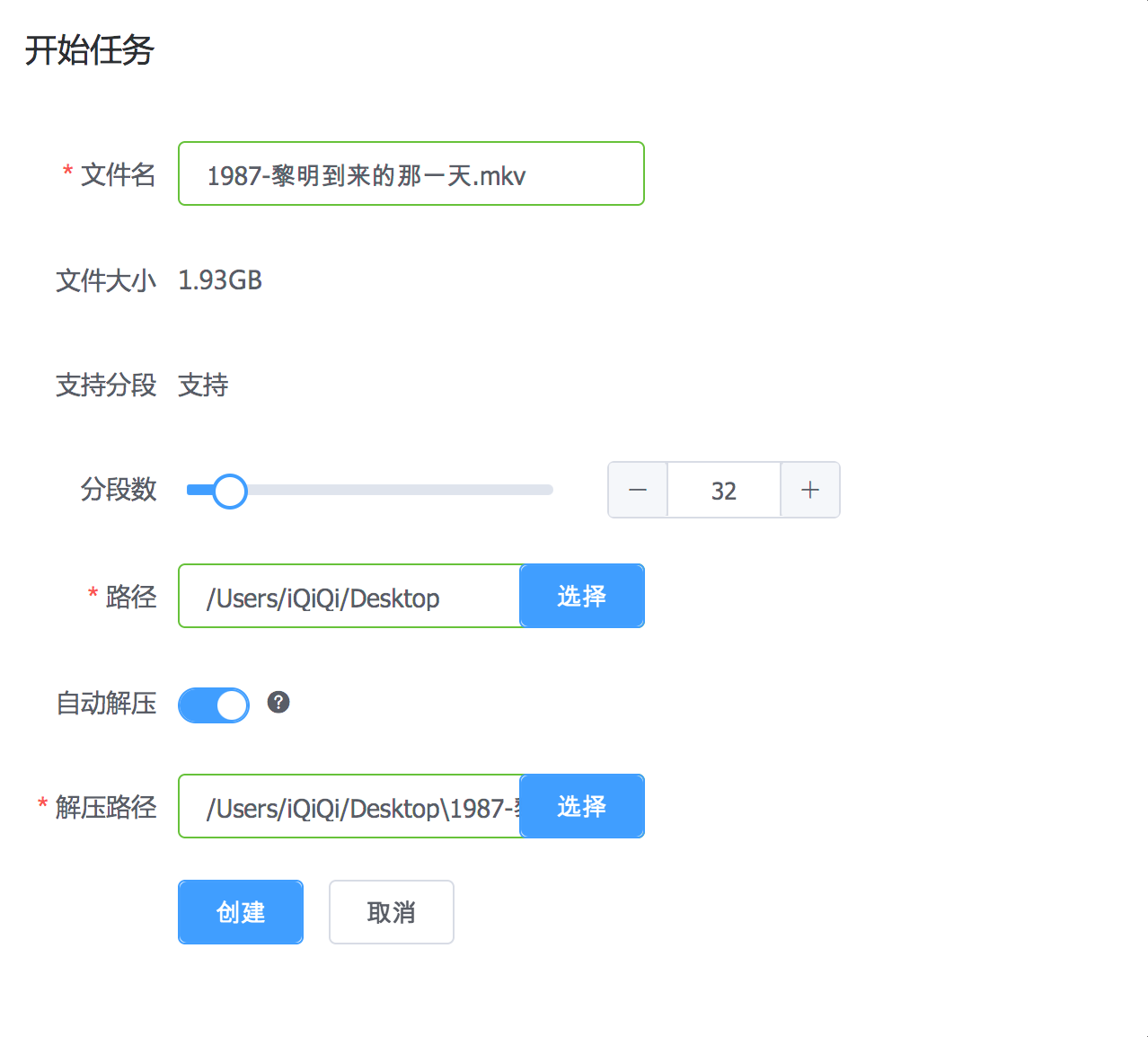This screenshot has width=1148, height=1037.
Task: Click the 支持分段 label
Action: coord(106,386)
